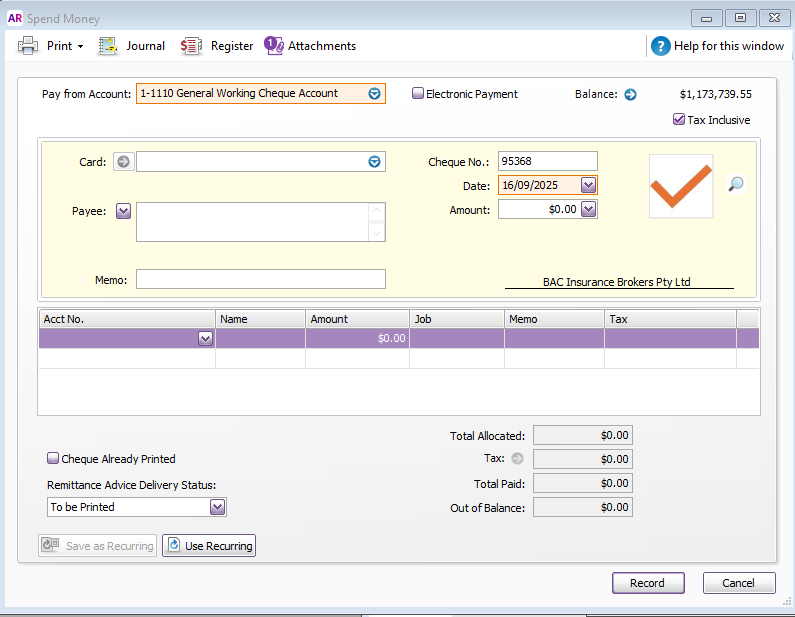Click the Card zoom arrow icon
Image resolution: width=795 pixels, height=617 pixels.
tap(123, 162)
